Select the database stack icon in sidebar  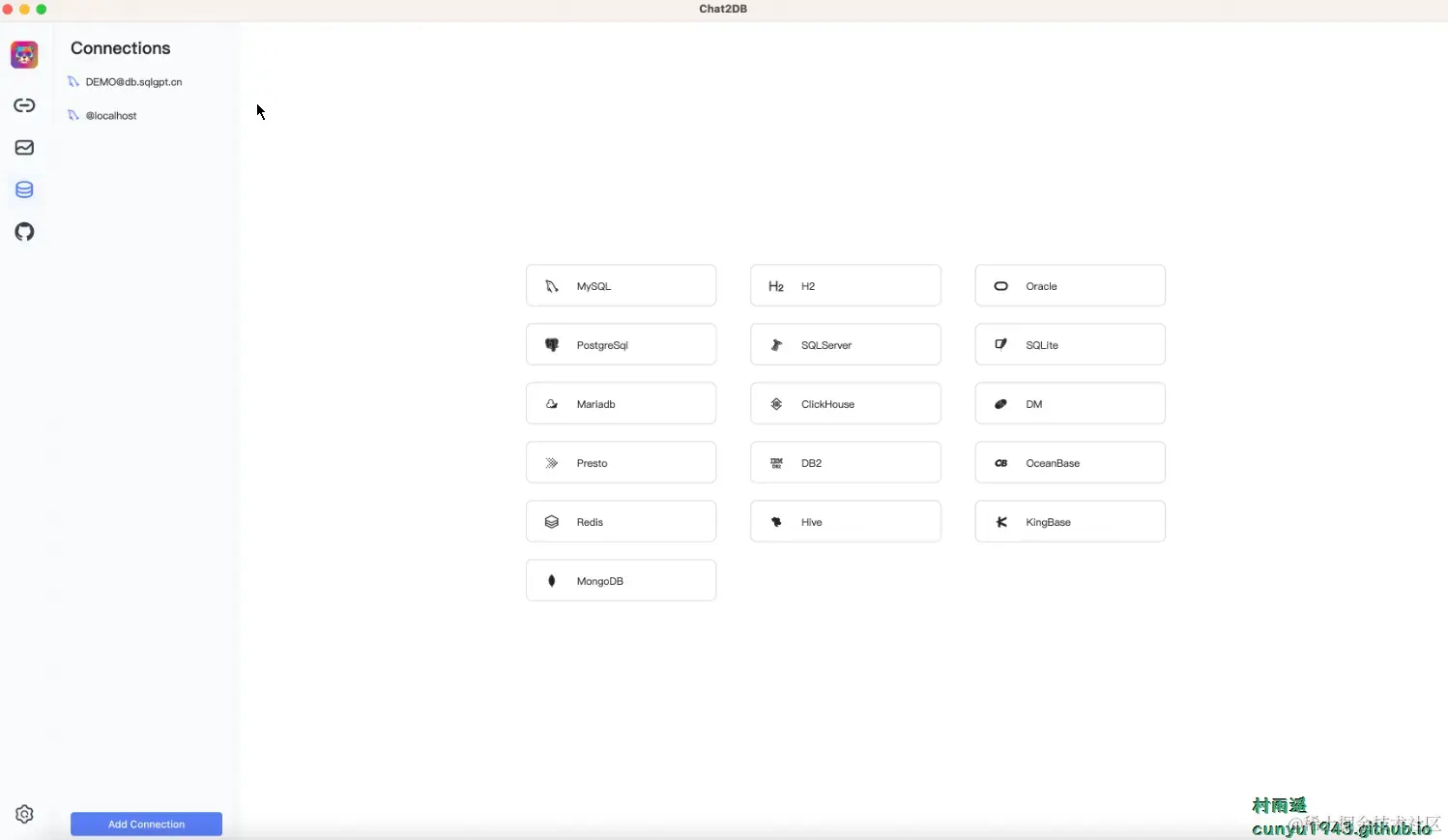click(24, 189)
